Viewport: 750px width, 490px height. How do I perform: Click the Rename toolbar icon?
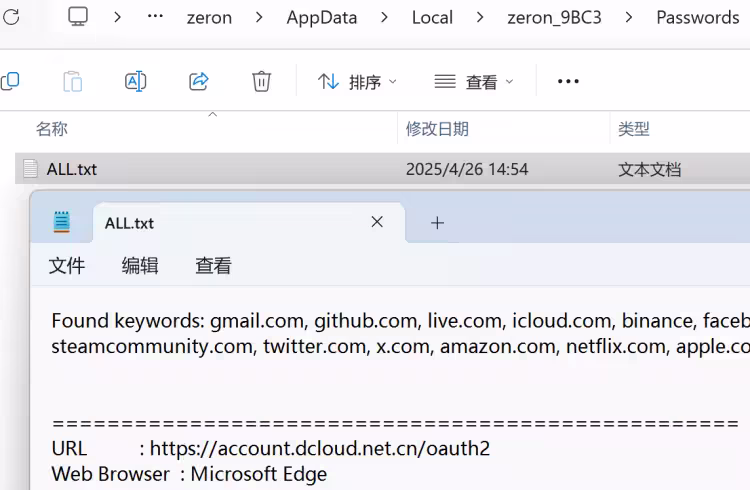pos(135,81)
